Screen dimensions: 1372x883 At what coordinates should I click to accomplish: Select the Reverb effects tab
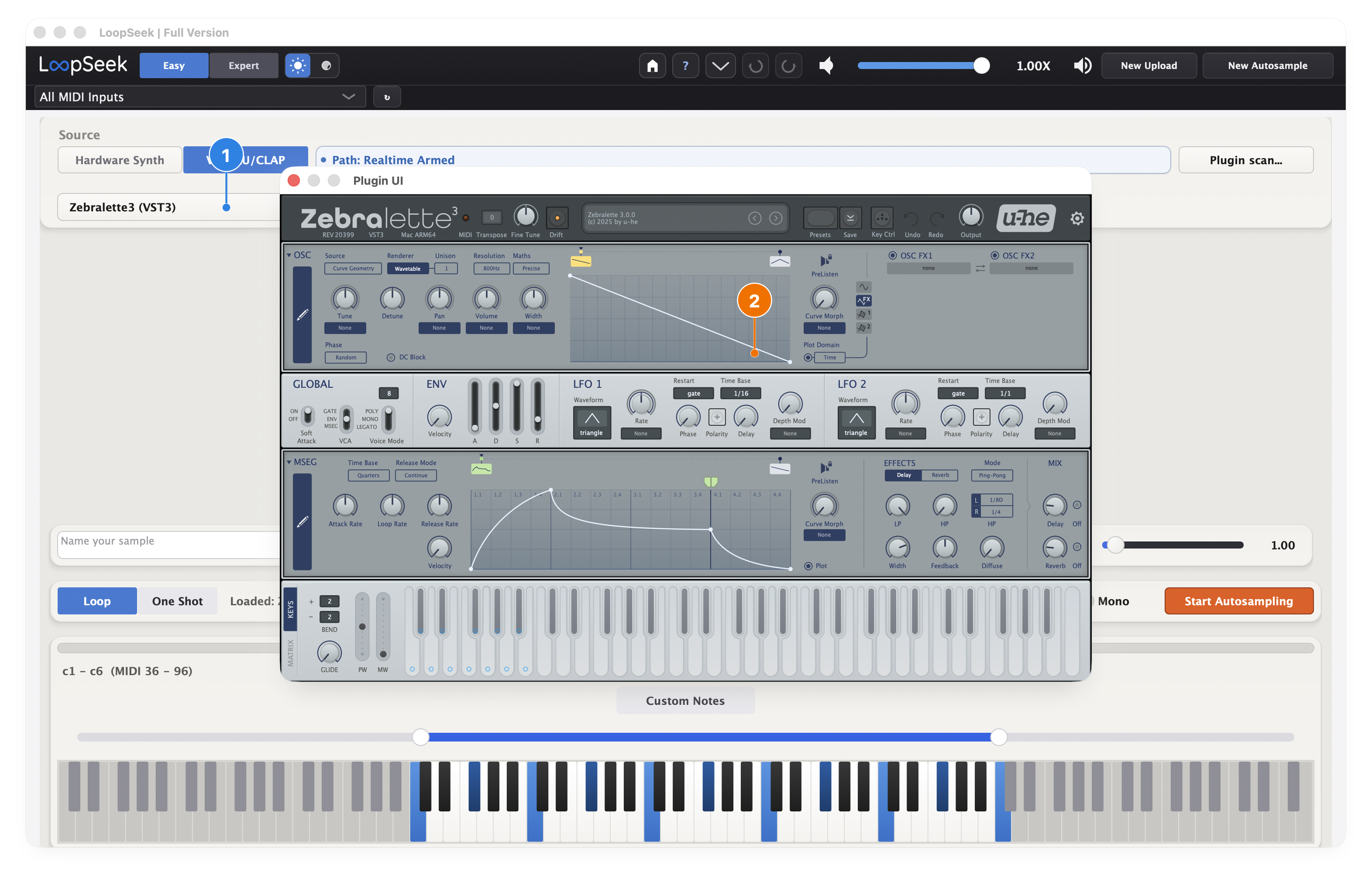point(940,475)
